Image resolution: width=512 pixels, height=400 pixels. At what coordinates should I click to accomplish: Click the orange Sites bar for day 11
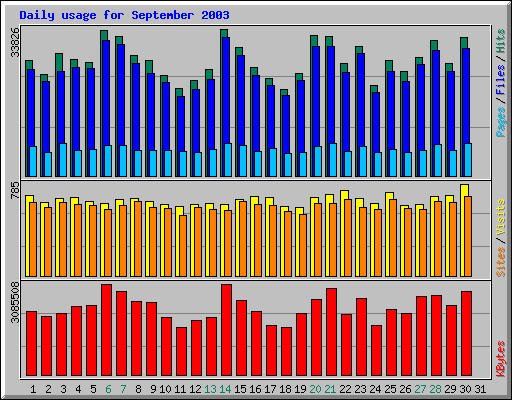click(x=183, y=246)
